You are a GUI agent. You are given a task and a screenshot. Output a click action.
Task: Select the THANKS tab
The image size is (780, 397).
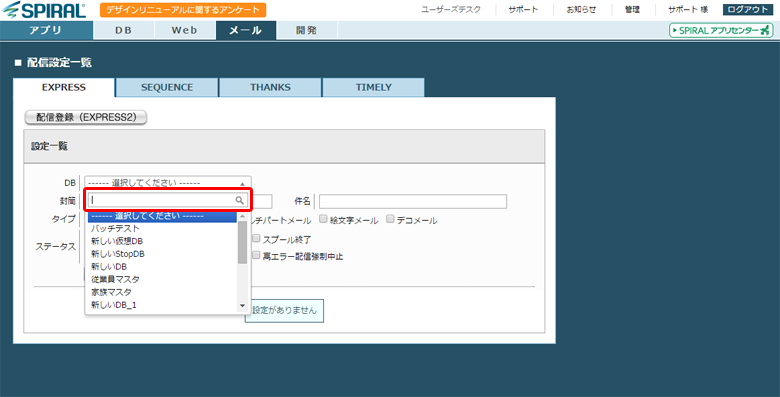(x=270, y=88)
